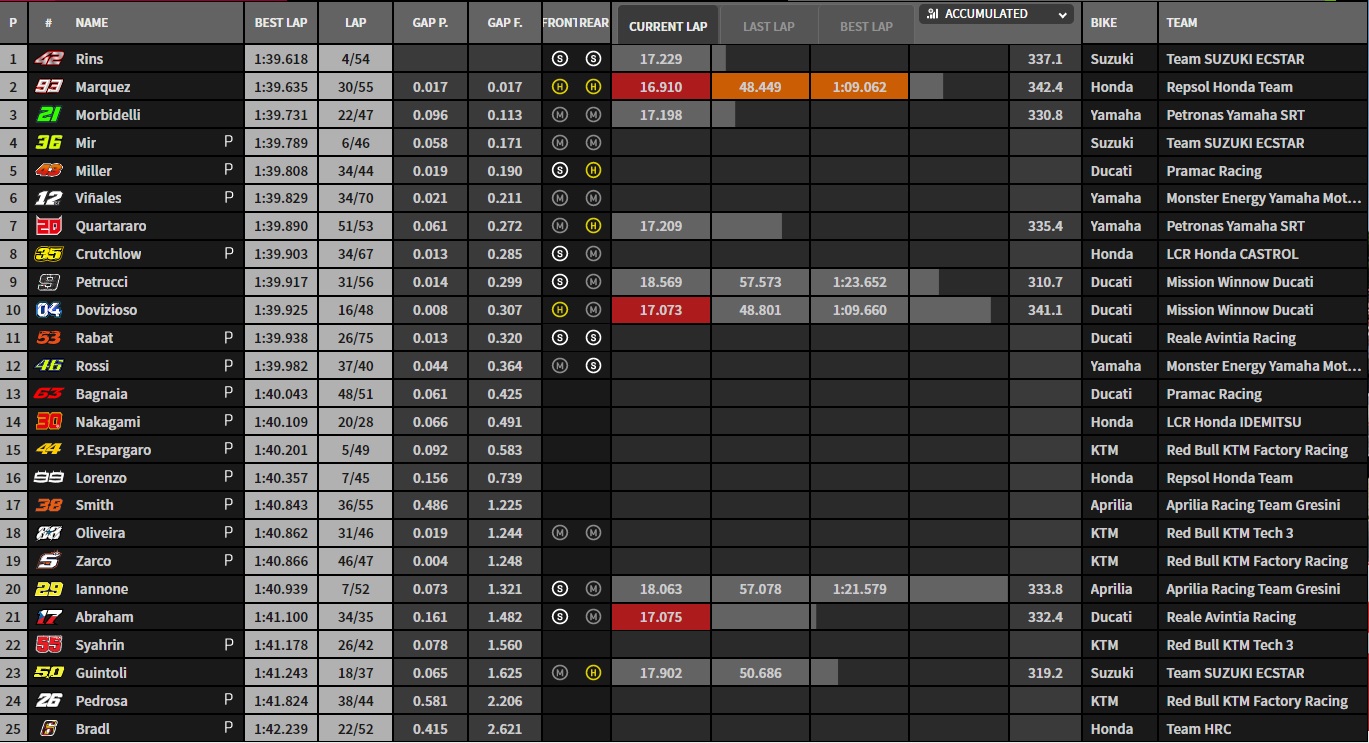
Task: Click Rins' front soft tyre icon
Action: [560, 59]
